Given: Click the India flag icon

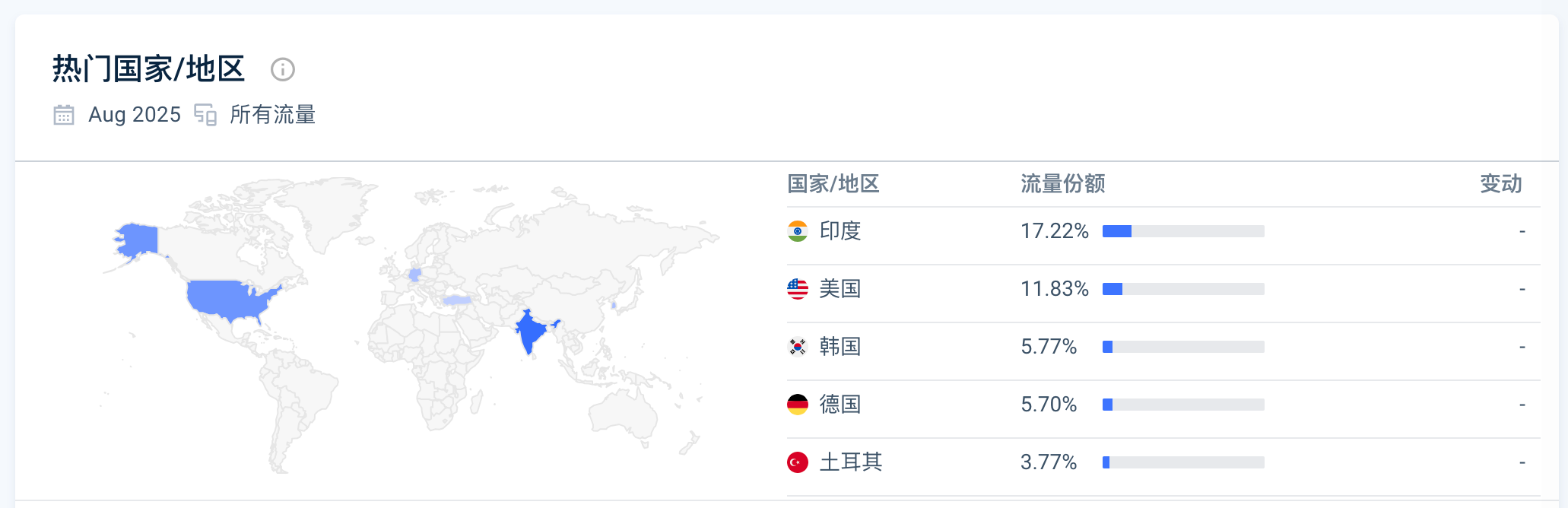Looking at the screenshot, I should pyautogui.click(x=798, y=231).
